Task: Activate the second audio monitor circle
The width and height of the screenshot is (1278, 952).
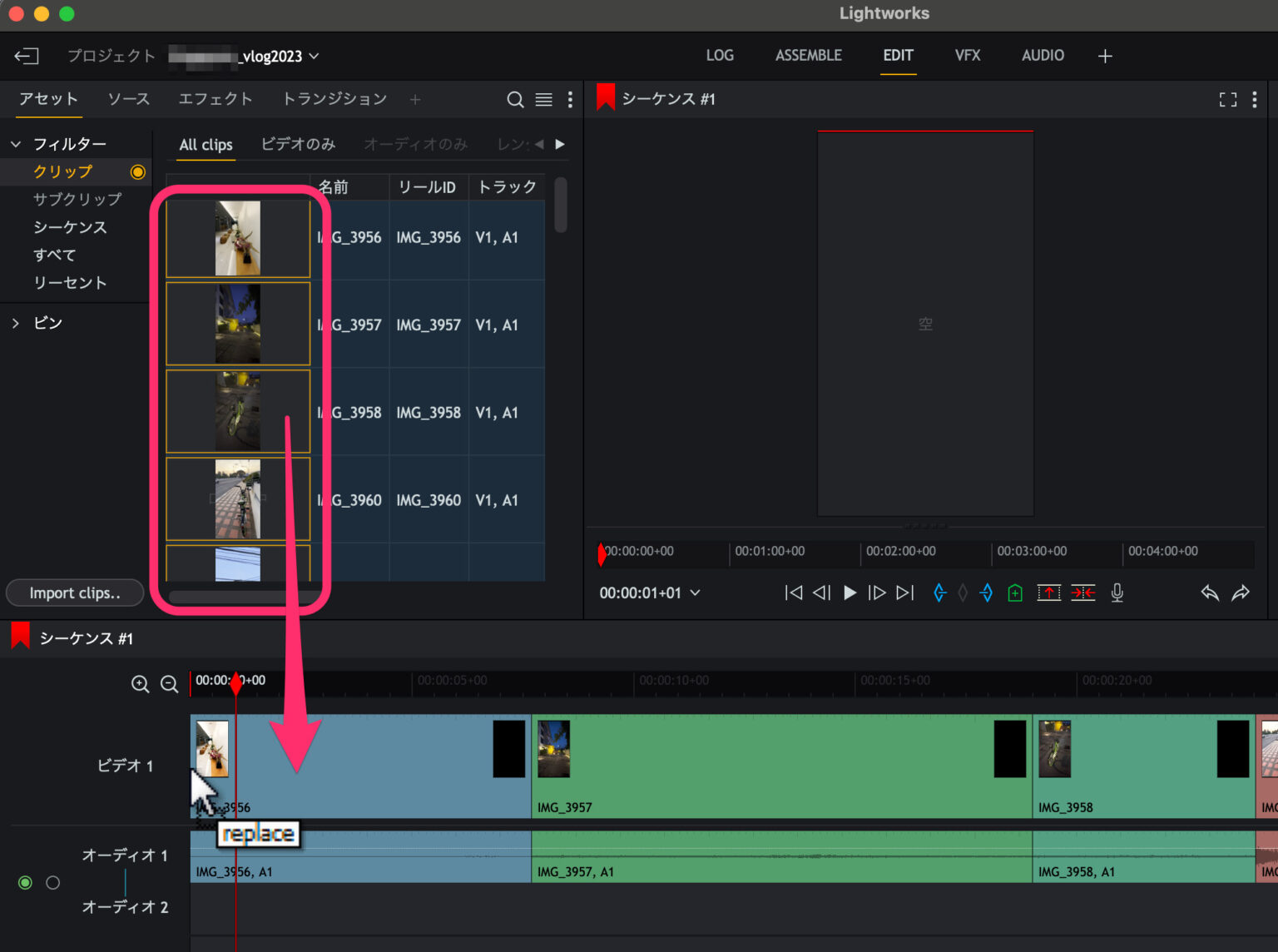Action: (x=53, y=882)
